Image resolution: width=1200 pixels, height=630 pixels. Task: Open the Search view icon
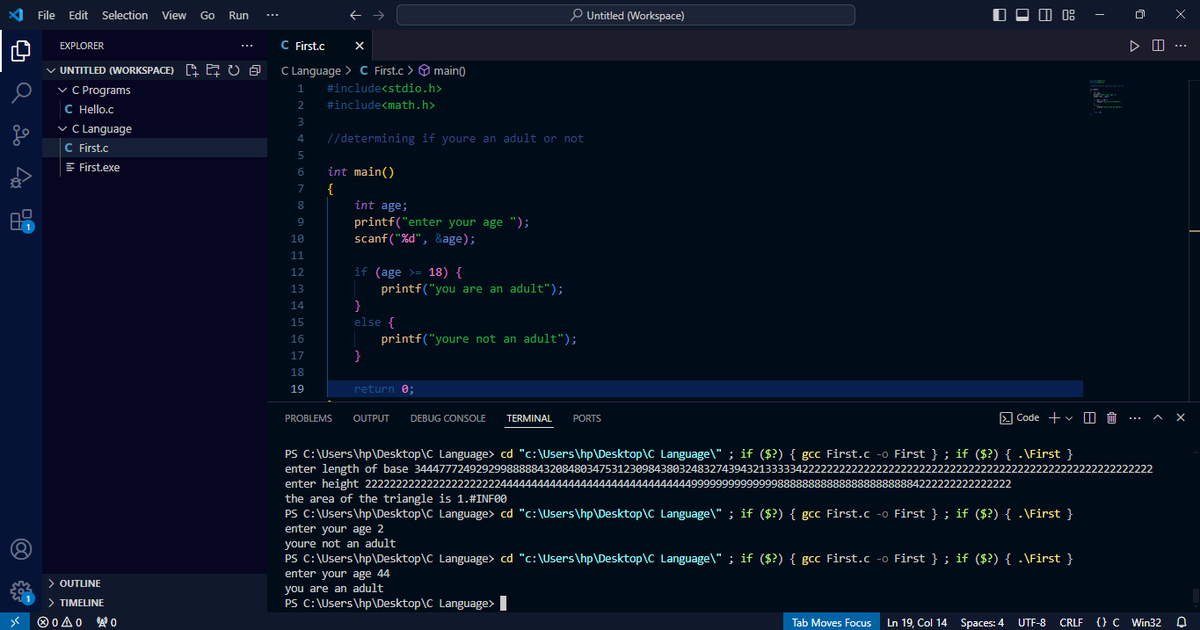(x=21, y=93)
